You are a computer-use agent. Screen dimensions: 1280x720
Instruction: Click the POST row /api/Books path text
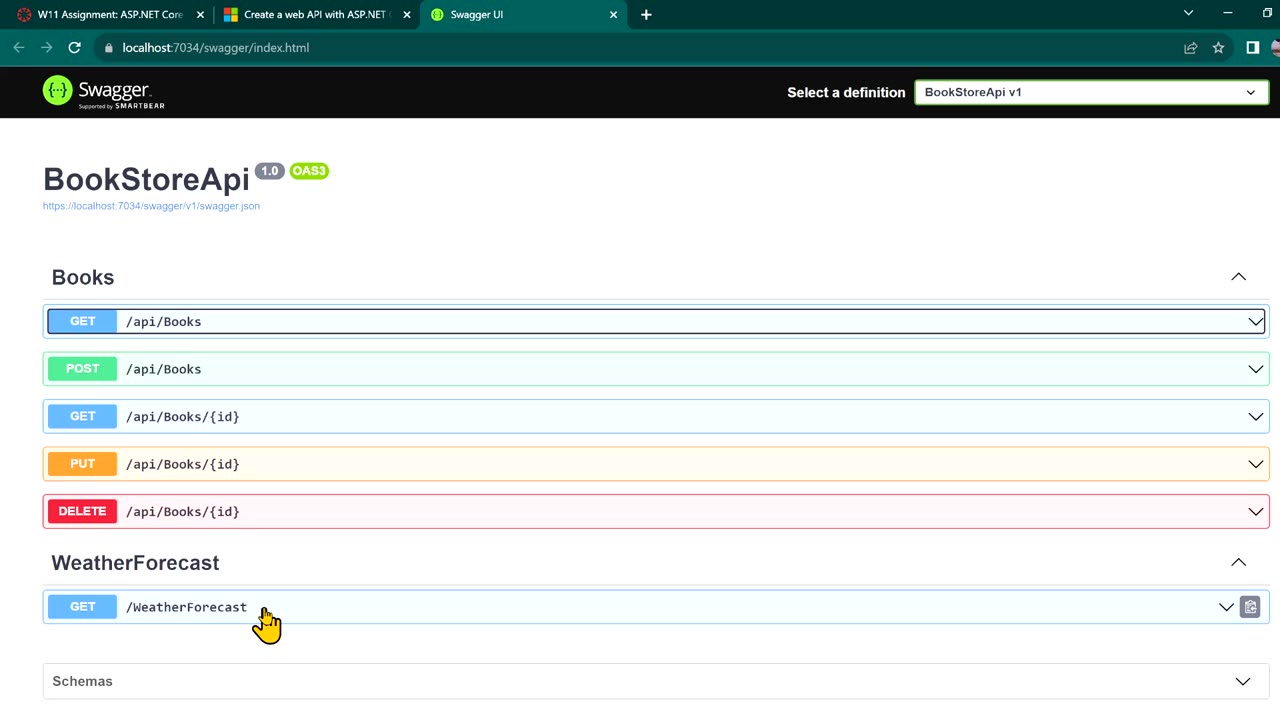coord(164,369)
